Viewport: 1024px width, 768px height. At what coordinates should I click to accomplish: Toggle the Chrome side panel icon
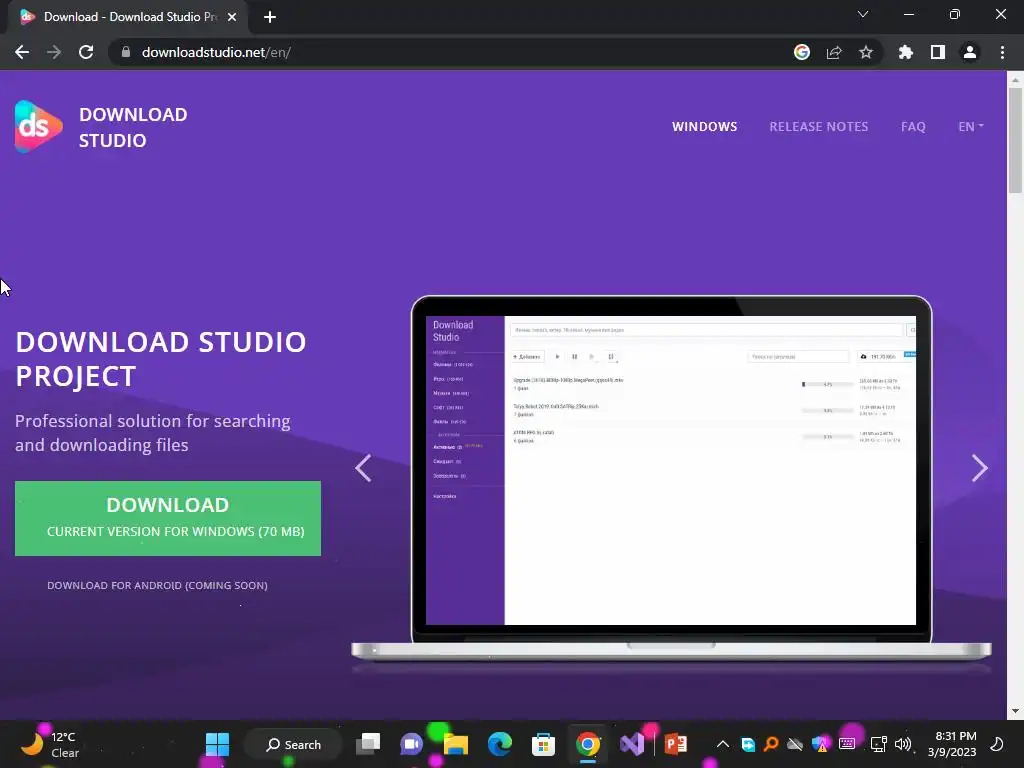pyautogui.click(x=938, y=52)
